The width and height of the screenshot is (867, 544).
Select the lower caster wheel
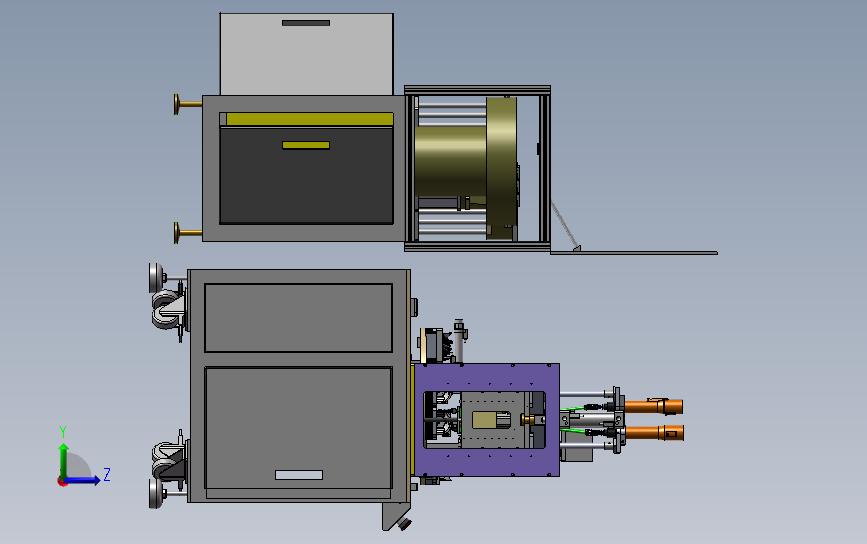(x=166, y=459)
